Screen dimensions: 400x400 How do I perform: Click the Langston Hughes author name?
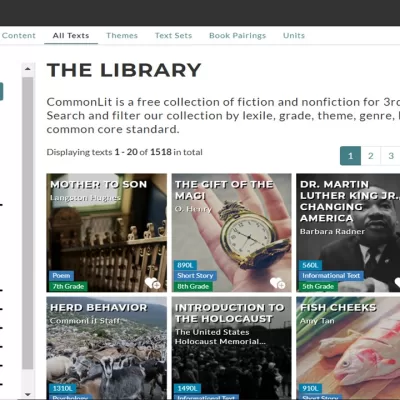click(x=85, y=198)
